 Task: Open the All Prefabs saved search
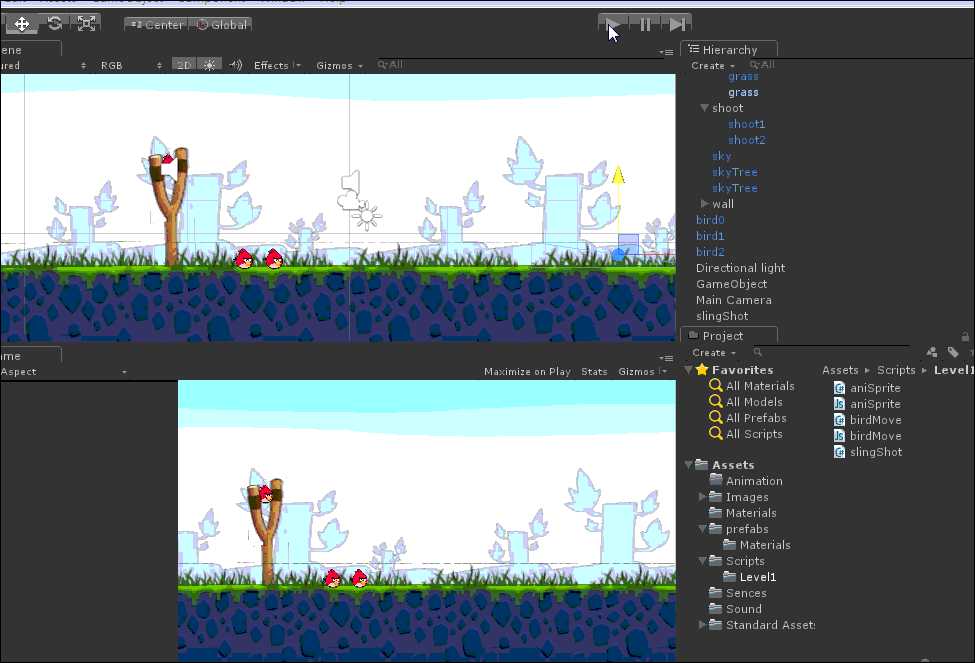pyautogui.click(x=747, y=418)
